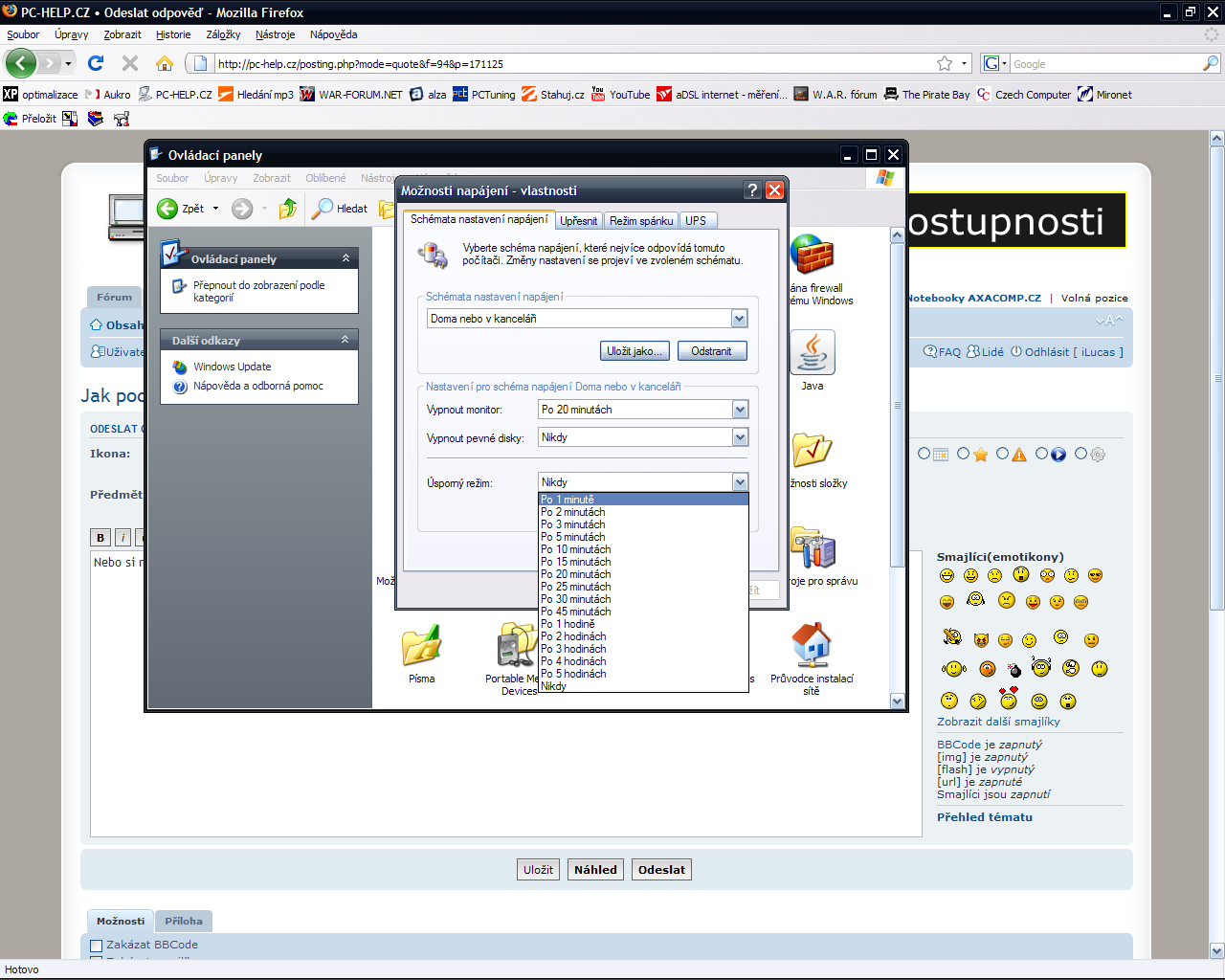Click the Ovládací panely vertical scrollbar
Image resolution: width=1225 pixels, height=980 pixels.
(x=897, y=405)
